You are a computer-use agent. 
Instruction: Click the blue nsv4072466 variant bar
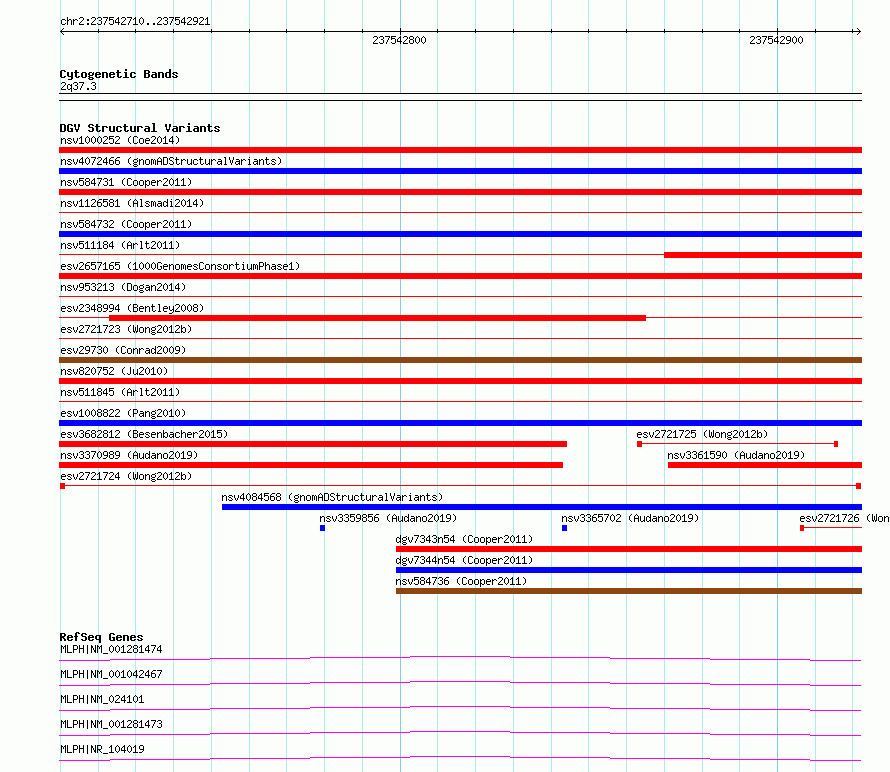tap(460, 171)
